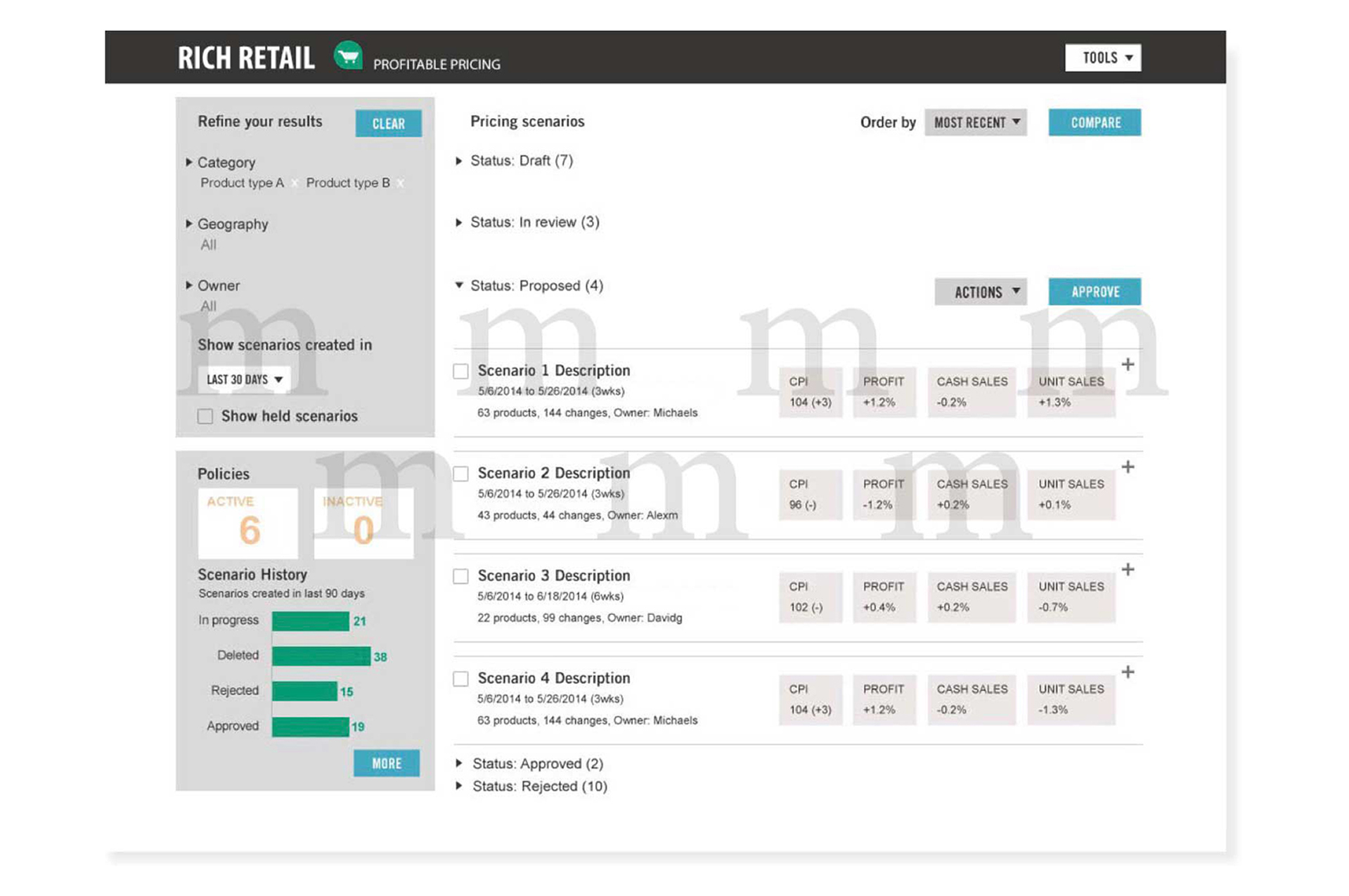1349x896 pixels.
Task: Remove the Product type B filter tag
Action: click(x=400, y=183)
